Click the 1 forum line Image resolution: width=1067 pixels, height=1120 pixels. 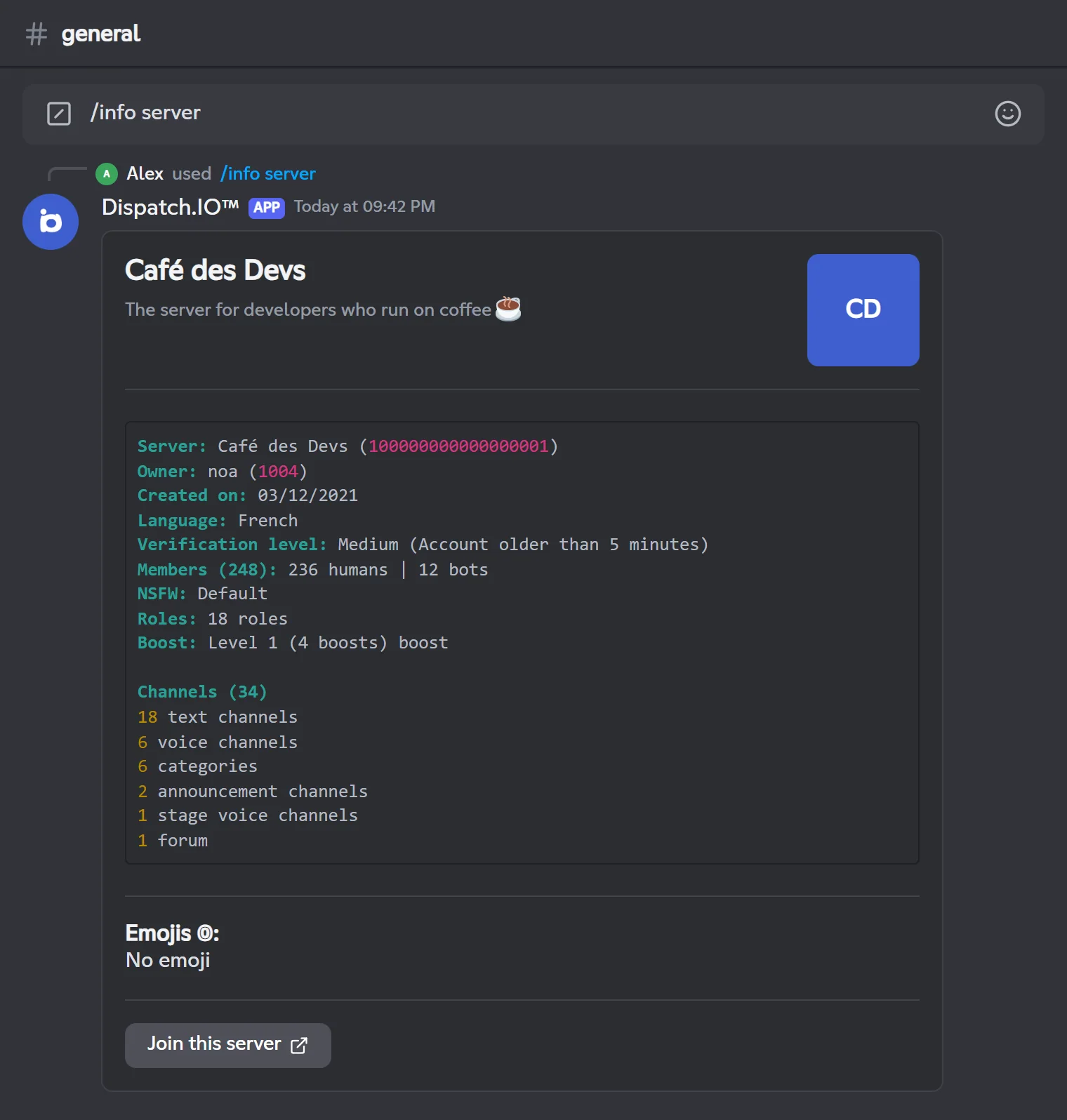[173, 841]
